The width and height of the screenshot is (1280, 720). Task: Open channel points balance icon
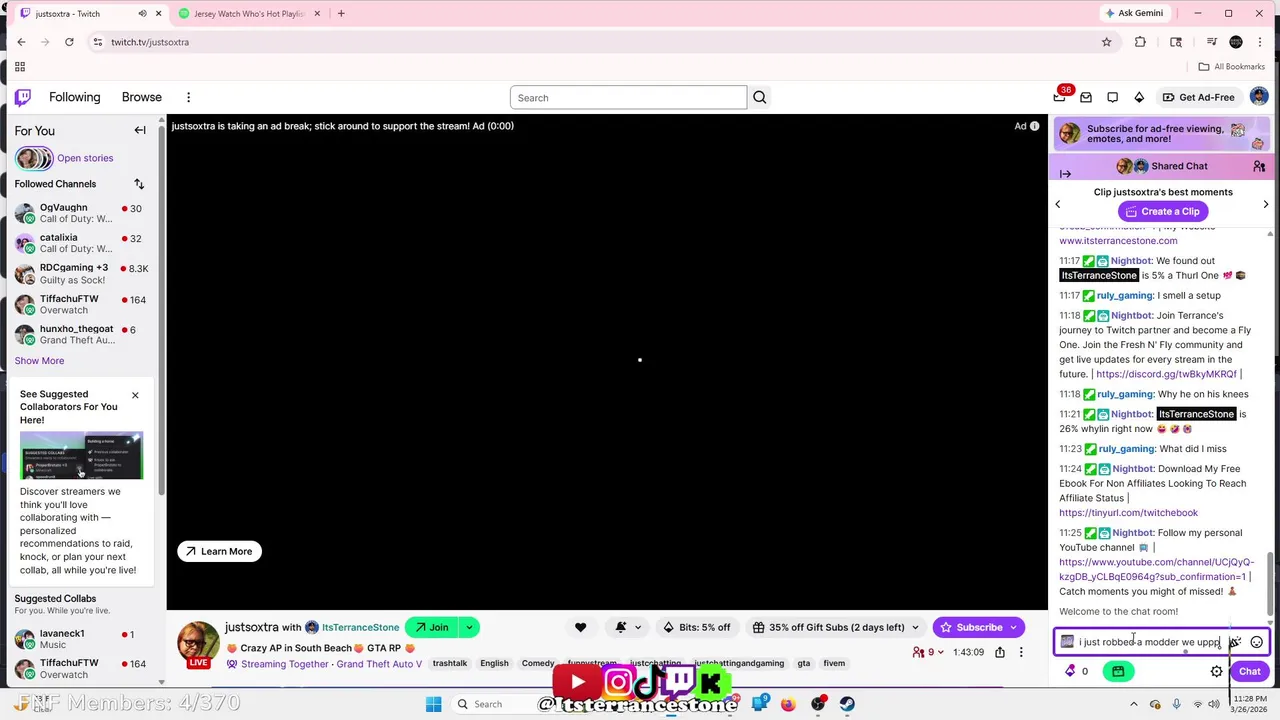point(1076,671)
